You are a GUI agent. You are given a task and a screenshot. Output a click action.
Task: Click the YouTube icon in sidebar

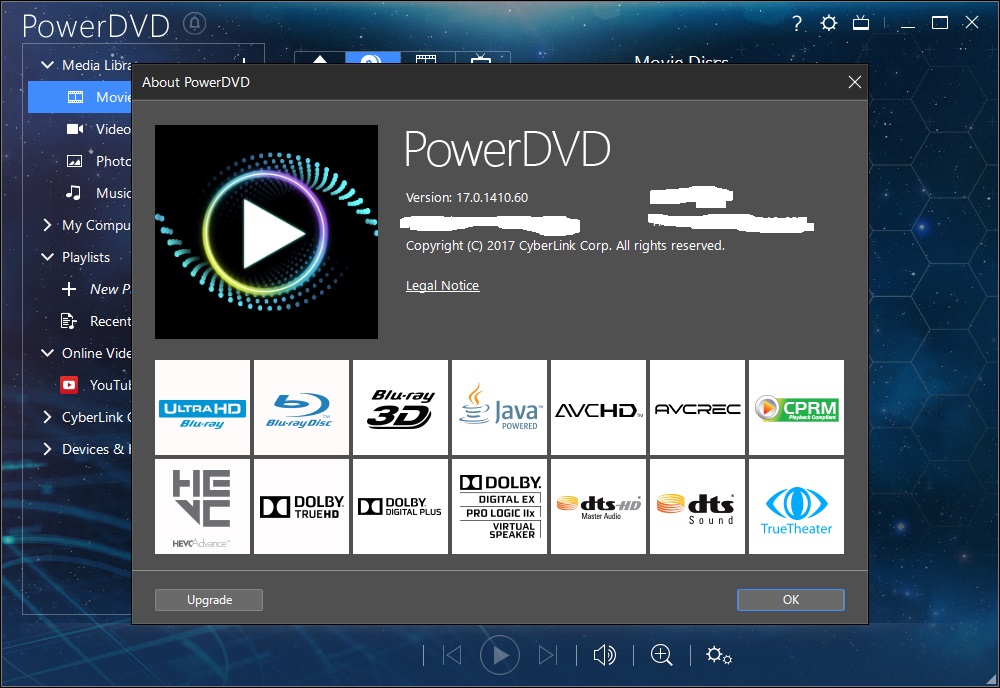[x=69, y=385]
